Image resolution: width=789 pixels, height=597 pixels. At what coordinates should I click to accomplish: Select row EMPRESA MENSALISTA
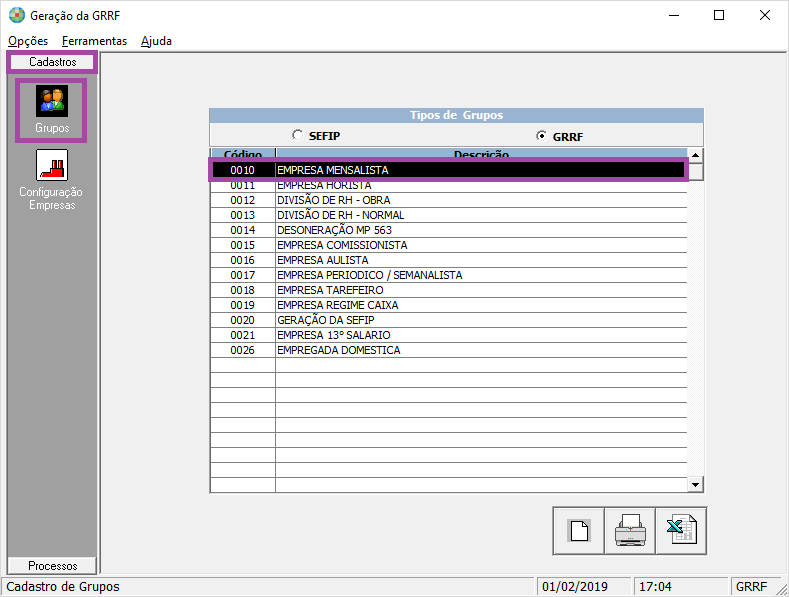[449, 170]
